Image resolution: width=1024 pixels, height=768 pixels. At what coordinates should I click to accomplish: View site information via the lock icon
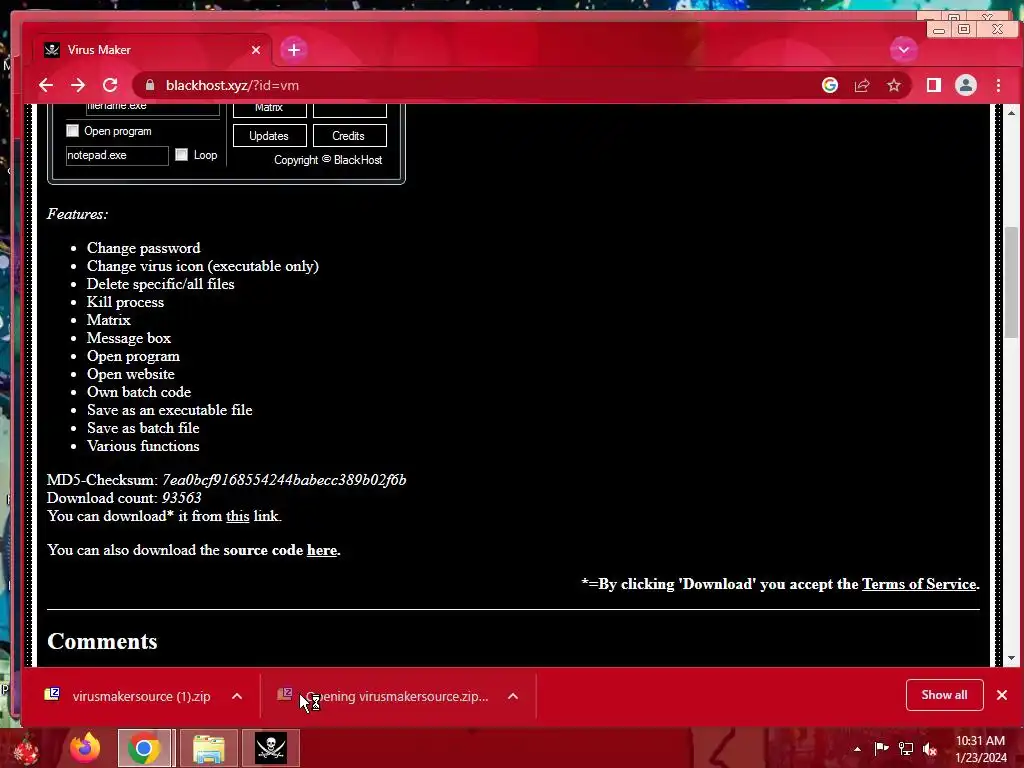[150, 85]
